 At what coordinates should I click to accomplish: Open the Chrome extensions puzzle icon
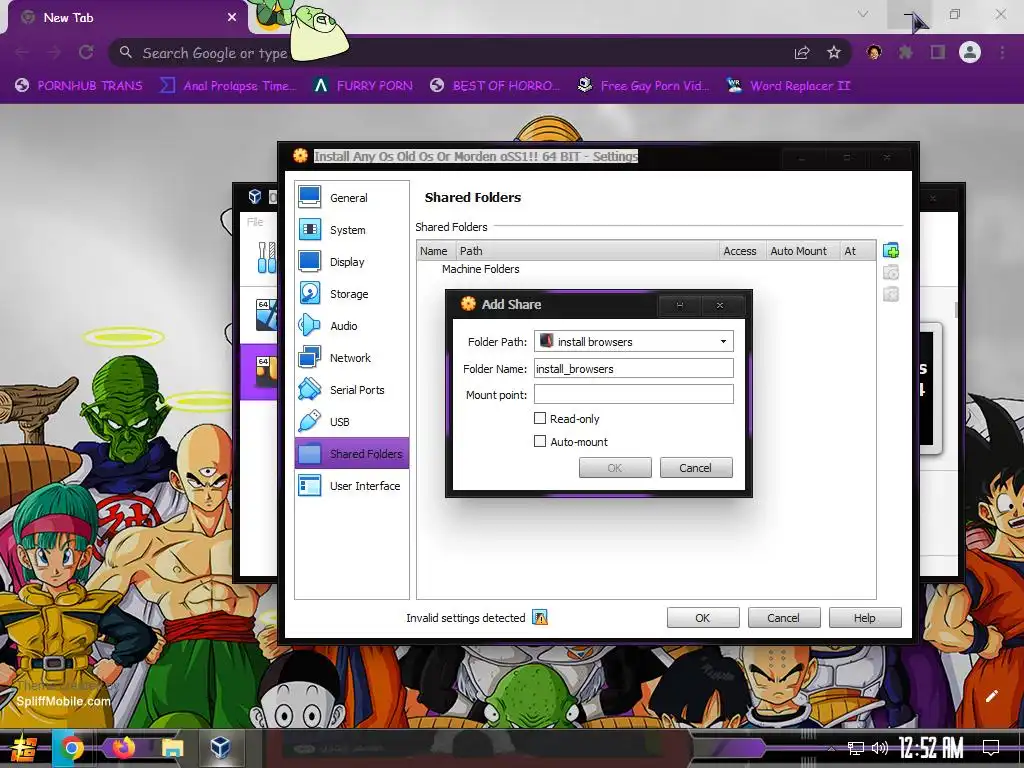906,52
